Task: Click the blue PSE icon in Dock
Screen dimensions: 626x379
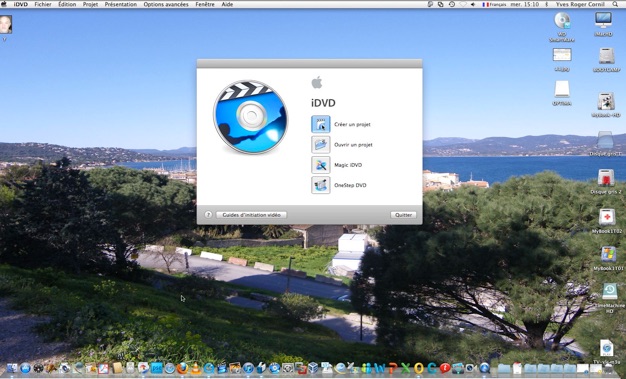Action: tap(156, 368)
